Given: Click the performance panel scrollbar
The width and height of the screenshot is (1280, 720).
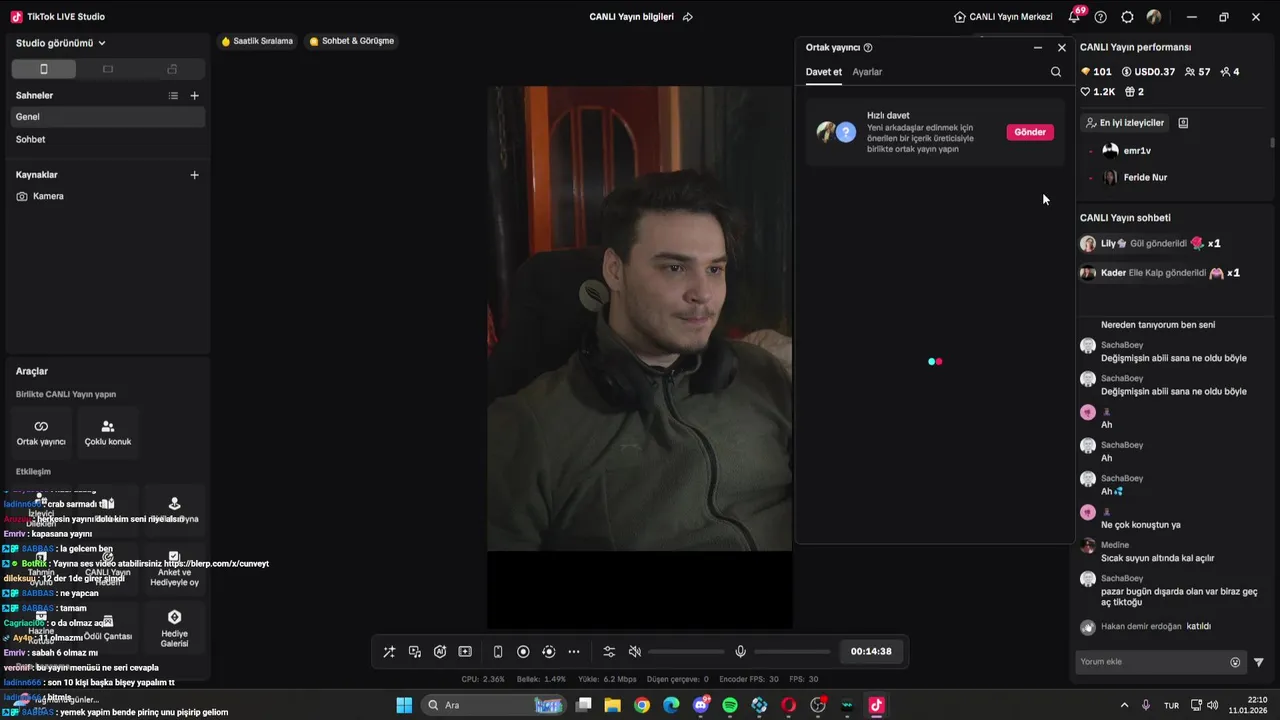Looking at the screenshot, I should point(1272,143).
